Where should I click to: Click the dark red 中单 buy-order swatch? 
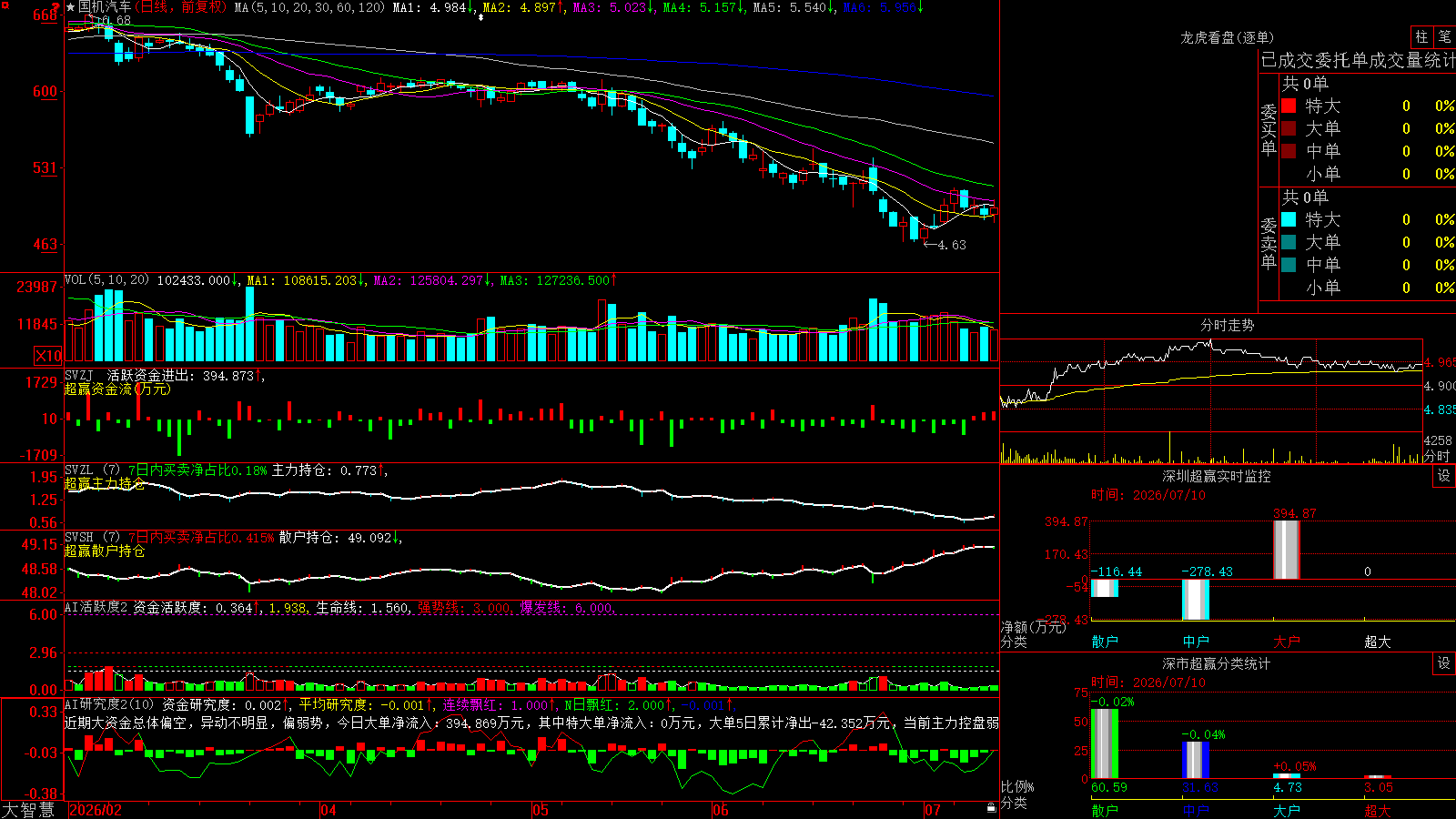(1289, 151)
